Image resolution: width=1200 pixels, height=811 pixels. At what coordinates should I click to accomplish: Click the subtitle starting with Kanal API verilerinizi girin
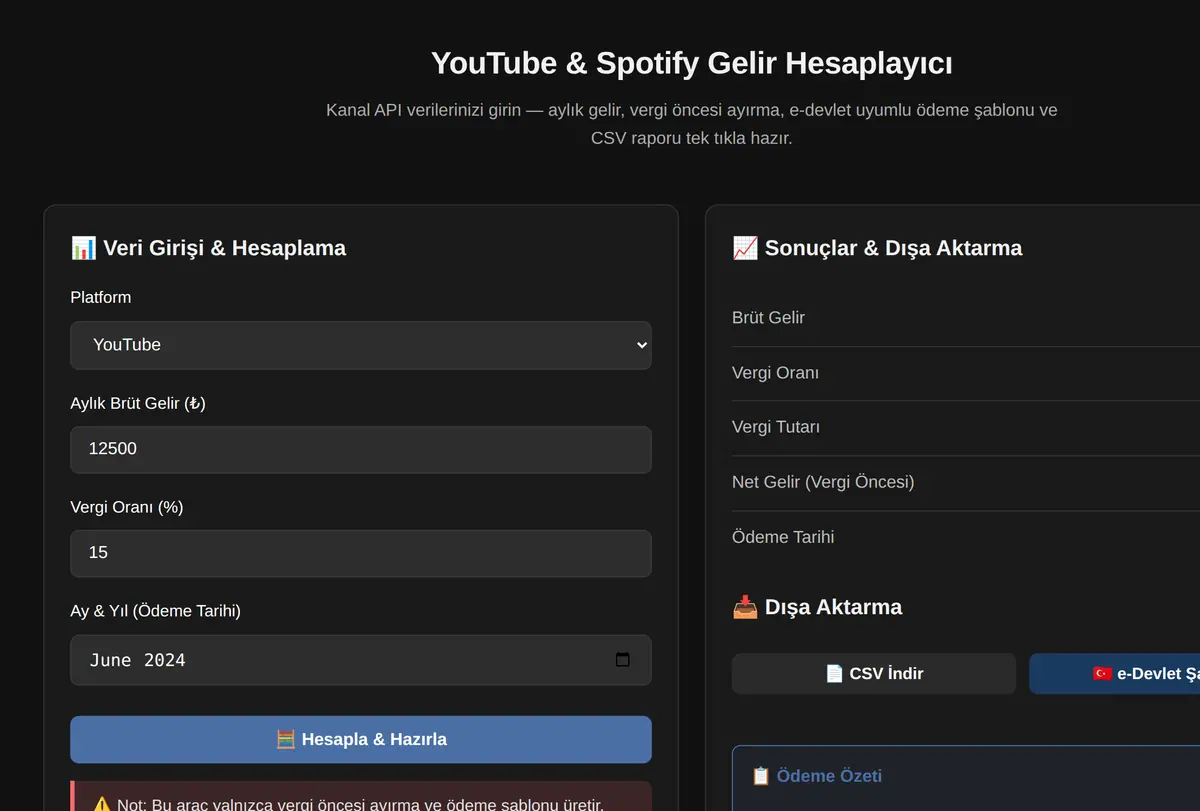[x=692, y=124]
